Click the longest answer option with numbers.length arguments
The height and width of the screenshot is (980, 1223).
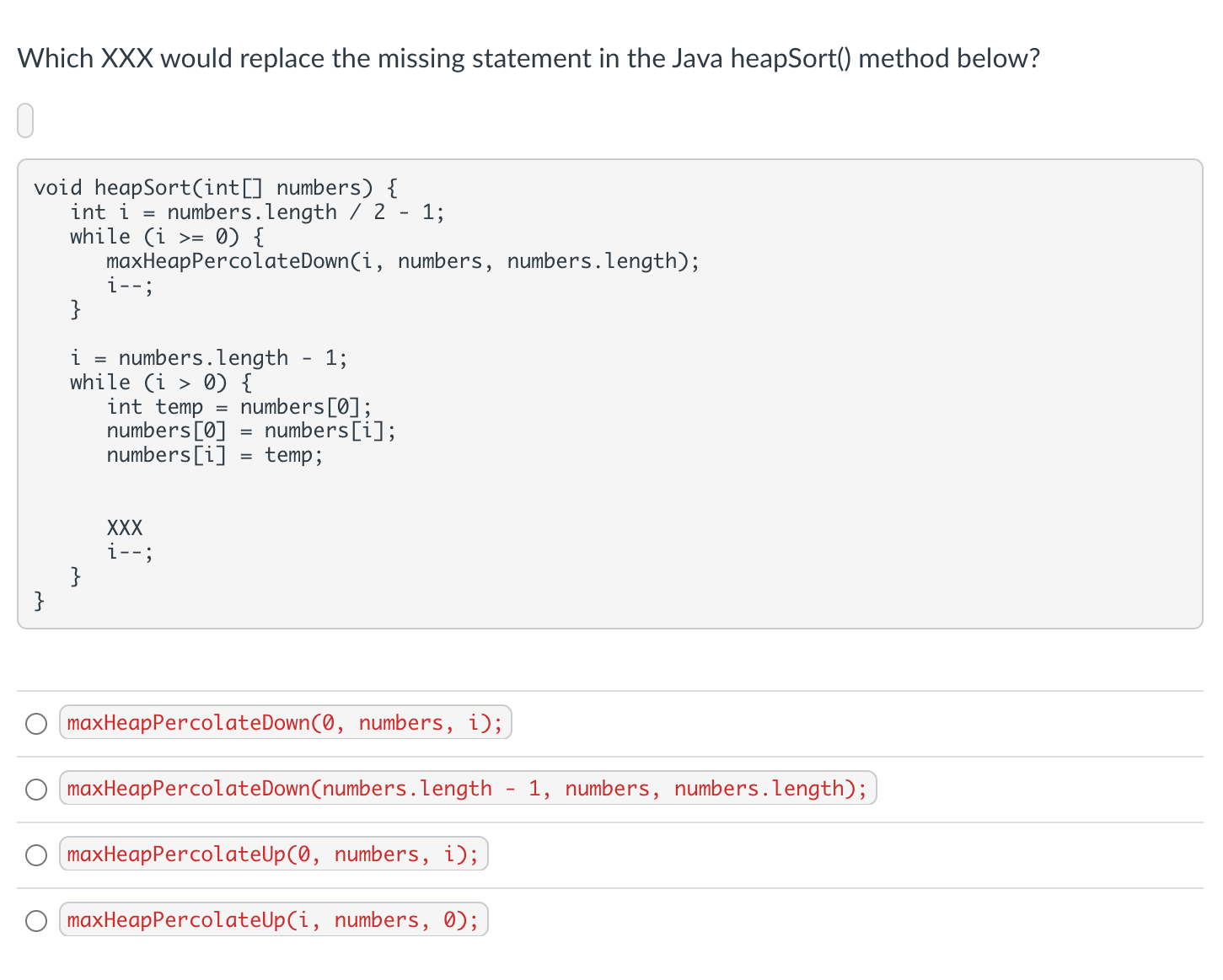tap(467, 788)
